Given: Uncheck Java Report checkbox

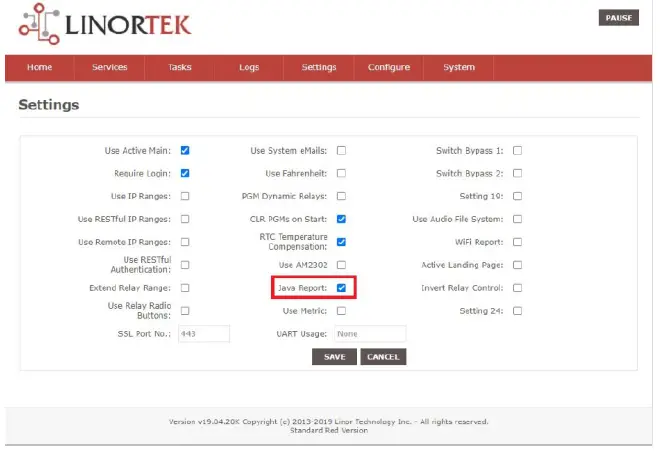Looking at the screenshot, I should (341, 288).
